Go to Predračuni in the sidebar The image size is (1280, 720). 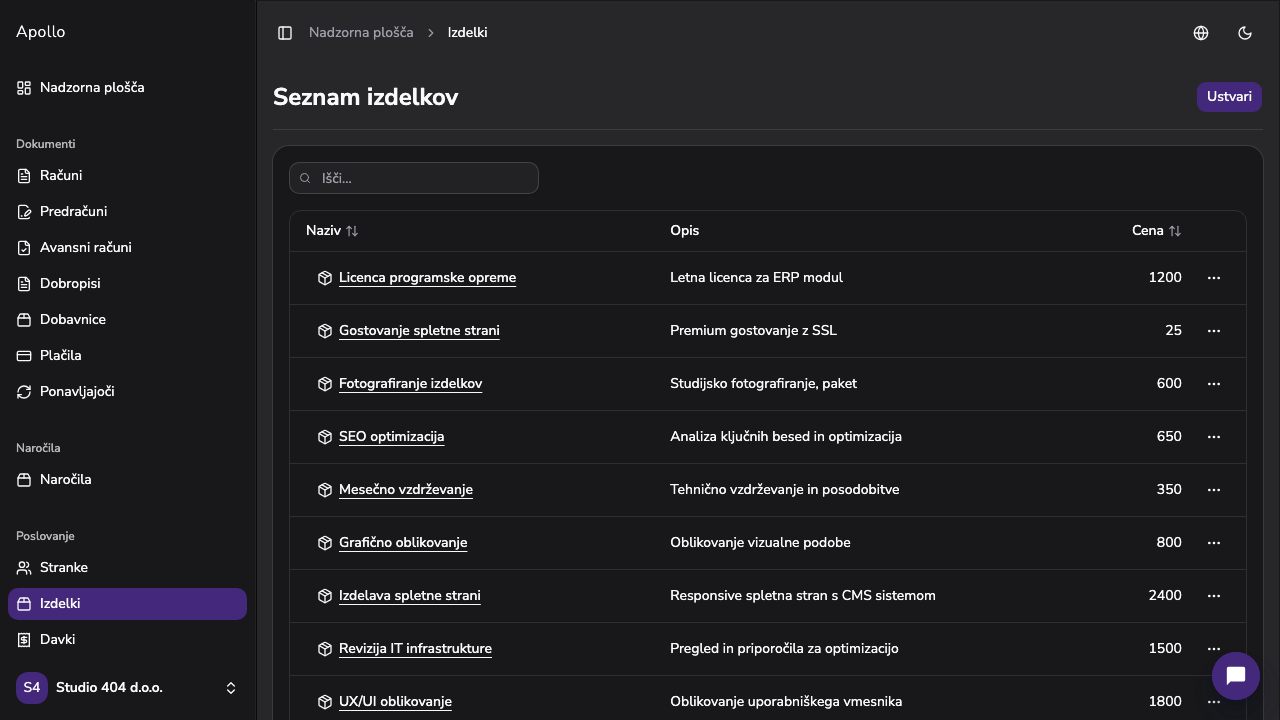tap(127, 212)
